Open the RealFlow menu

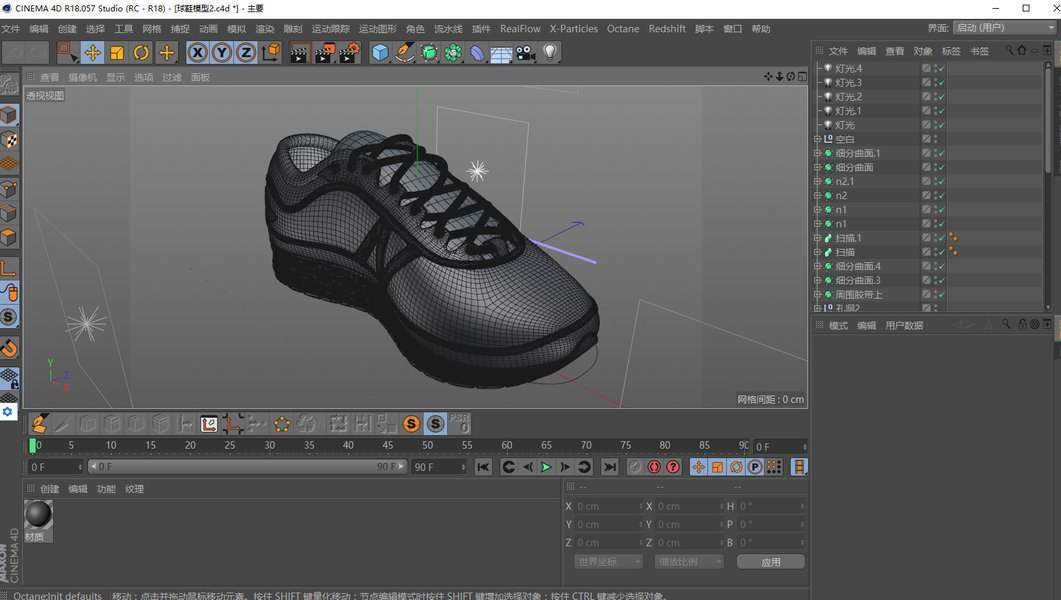(520, 29)
